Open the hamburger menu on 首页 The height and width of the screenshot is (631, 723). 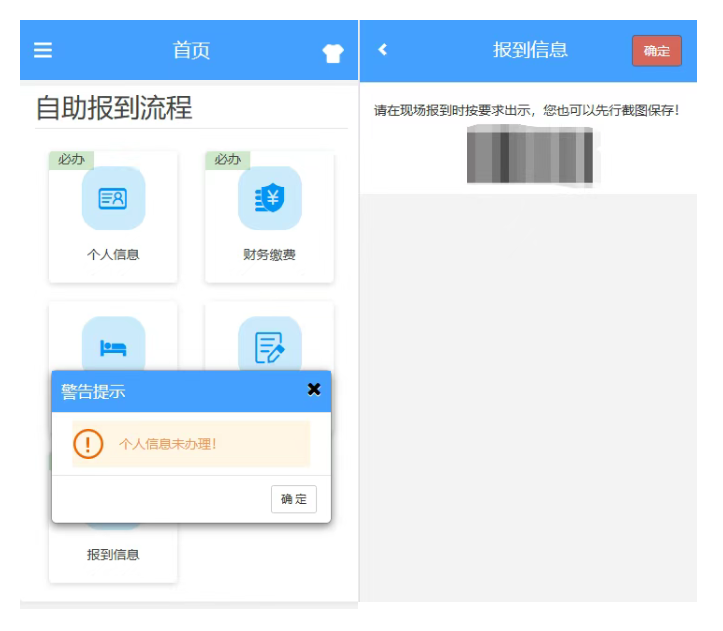pyautogui.click(x=43, y=50)
